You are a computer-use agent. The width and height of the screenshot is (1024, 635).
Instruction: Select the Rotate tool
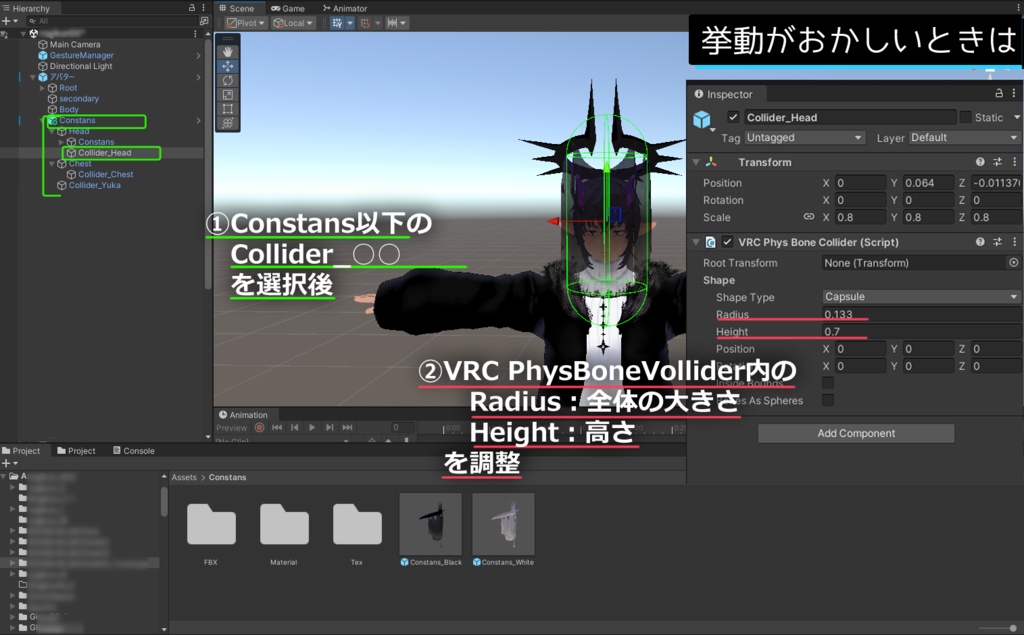tap(228, 80)
